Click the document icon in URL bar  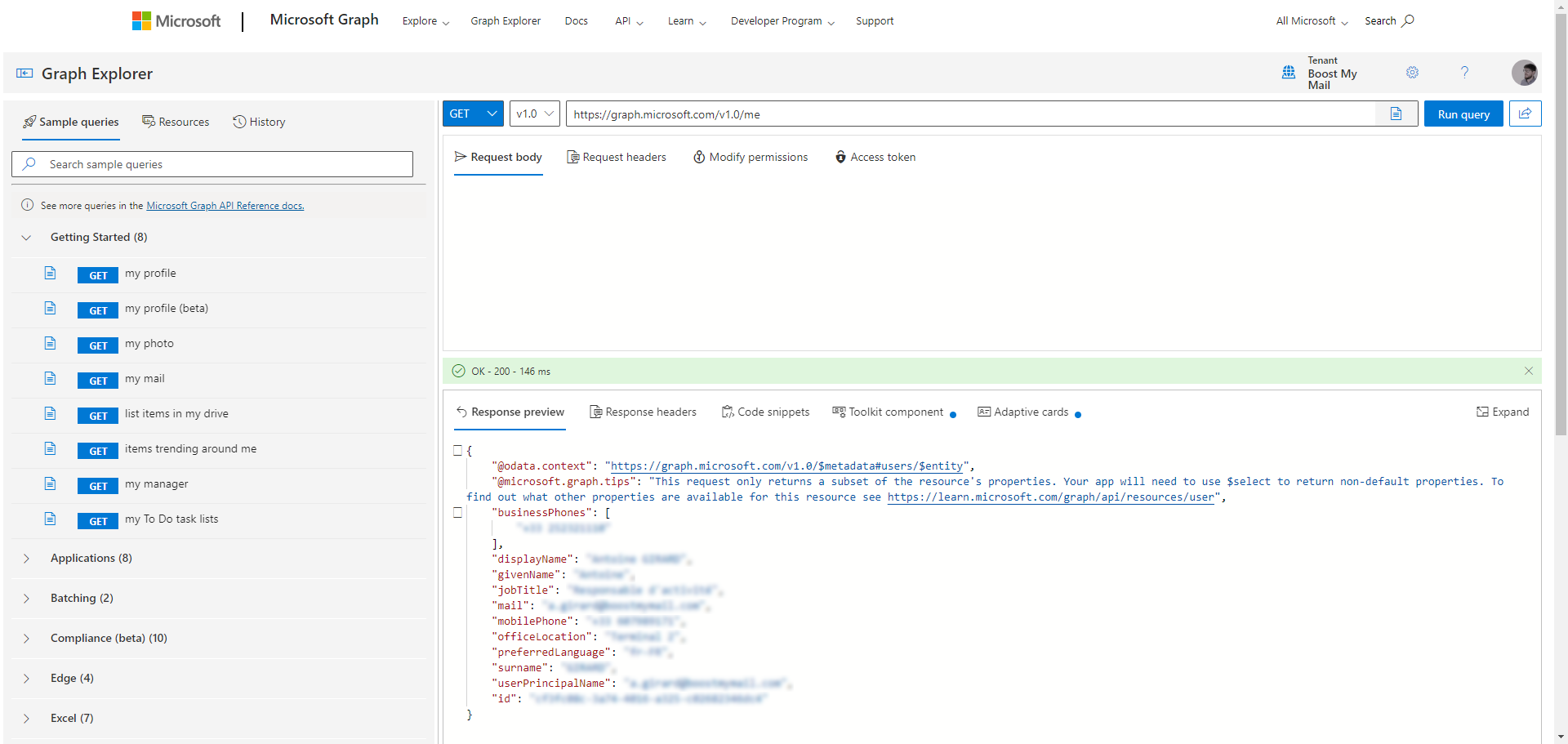(x=1396, y=114)
